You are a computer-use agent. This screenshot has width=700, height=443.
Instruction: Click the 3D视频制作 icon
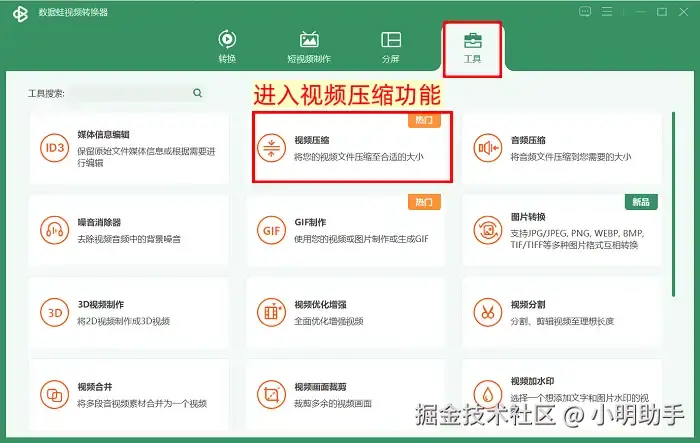(x=54, y=313)
